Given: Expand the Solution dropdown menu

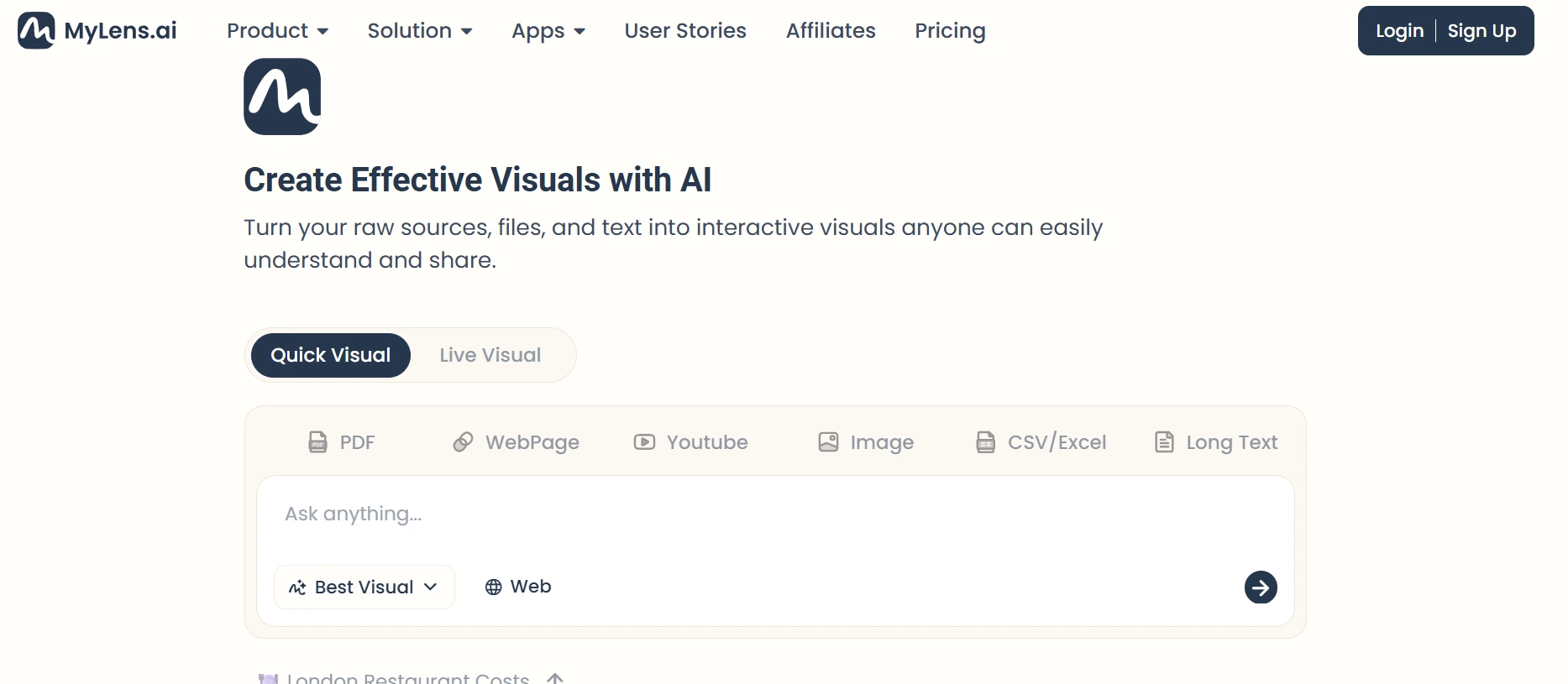Looking at the screenshot, I should 420,31.
